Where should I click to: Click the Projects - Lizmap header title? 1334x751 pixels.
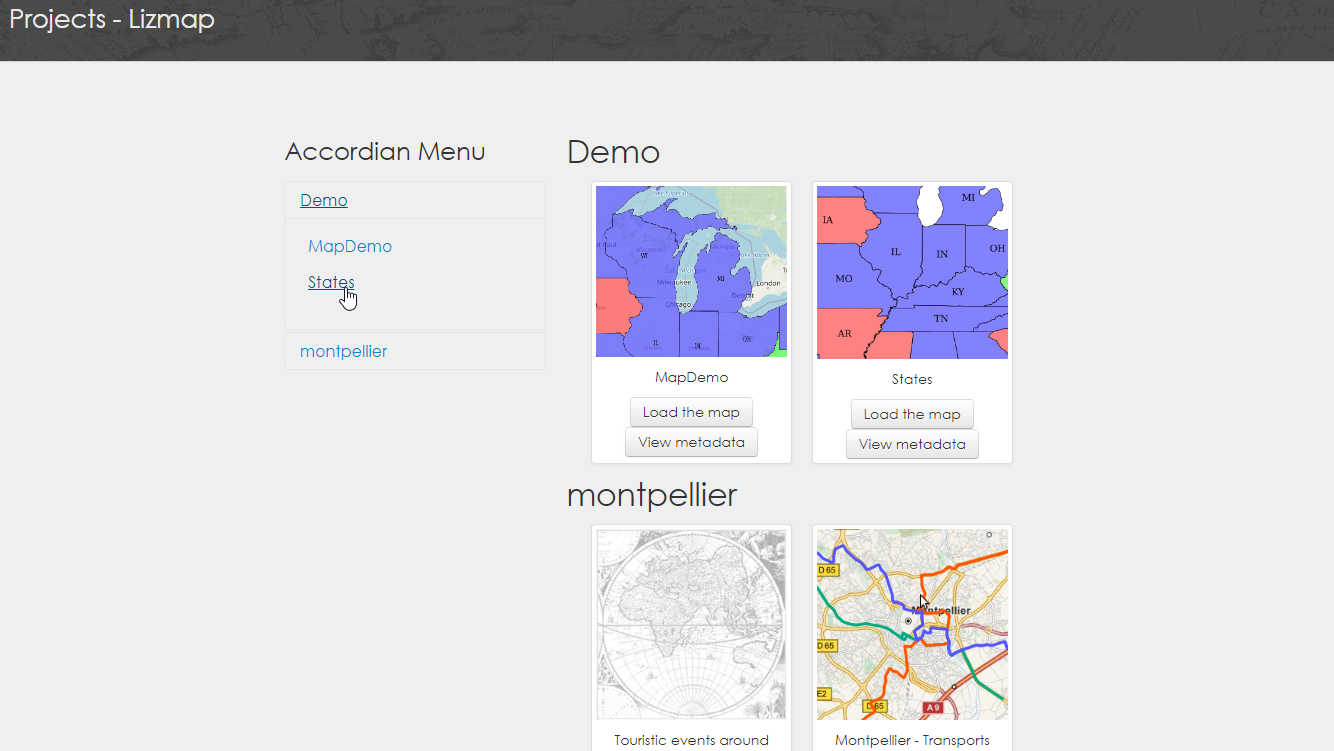(112, 19)
